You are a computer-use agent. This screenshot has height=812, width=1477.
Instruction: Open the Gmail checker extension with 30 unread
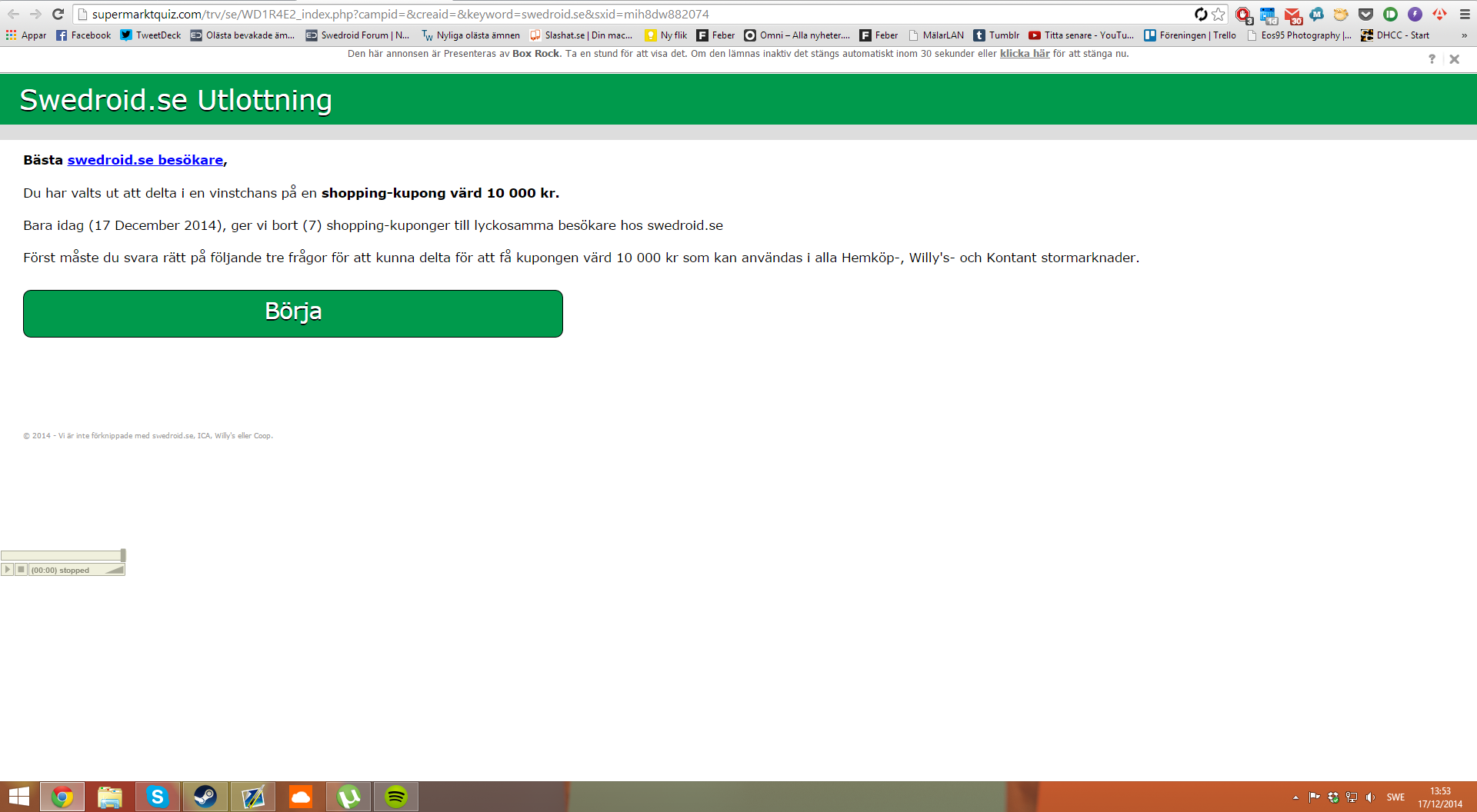[1293, 15]
